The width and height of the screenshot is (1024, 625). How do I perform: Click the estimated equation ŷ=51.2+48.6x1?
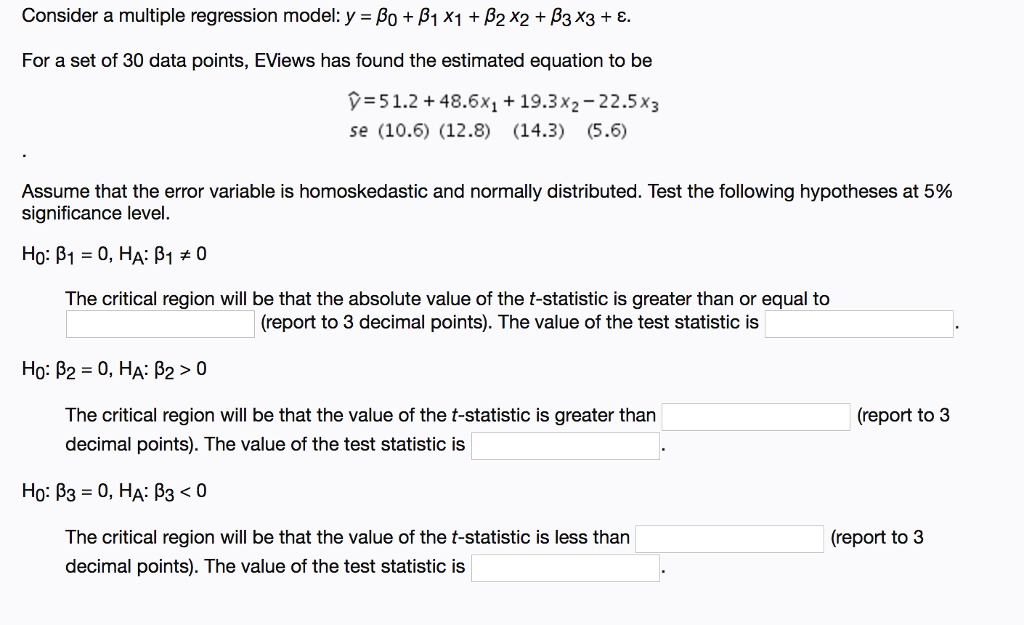tap(504, 102)
